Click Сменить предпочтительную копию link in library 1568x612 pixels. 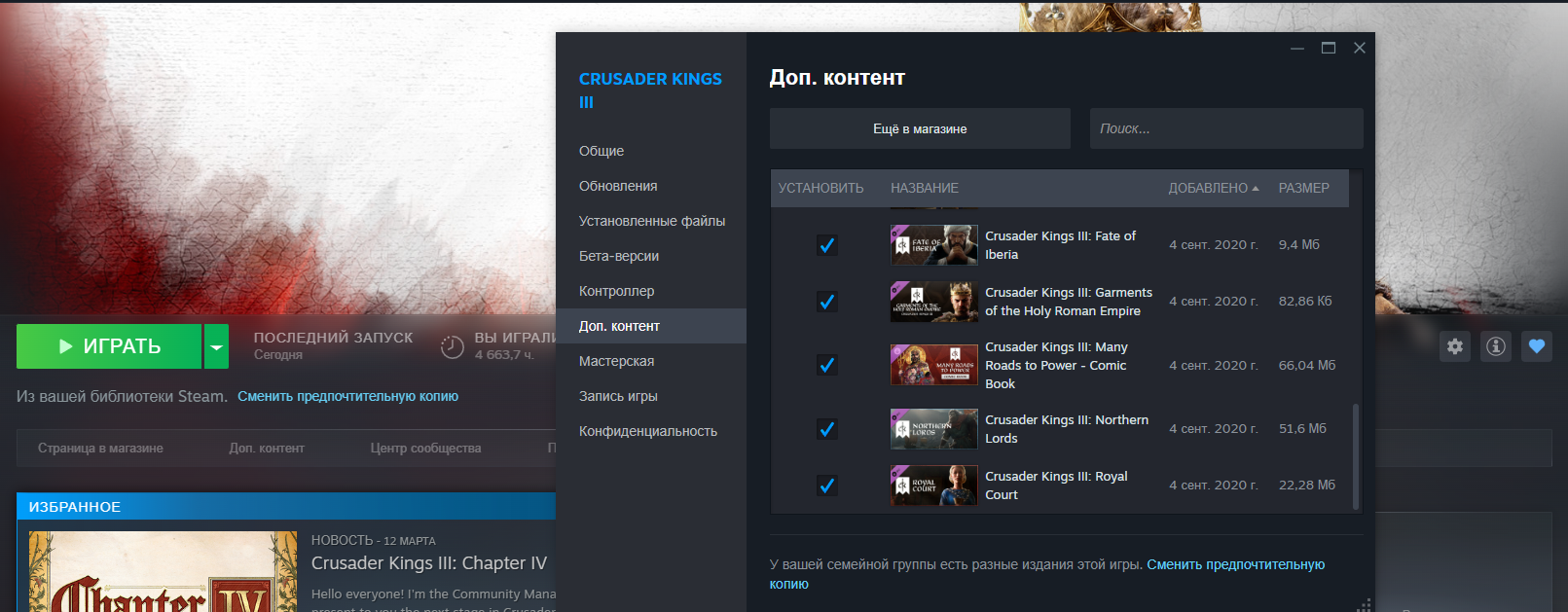[x=347, y=396]
